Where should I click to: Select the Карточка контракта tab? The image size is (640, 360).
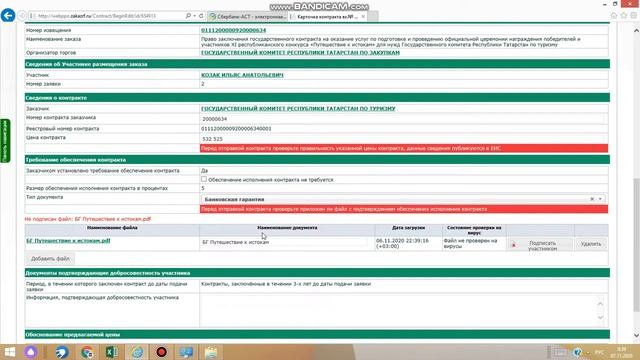[327, 16]
